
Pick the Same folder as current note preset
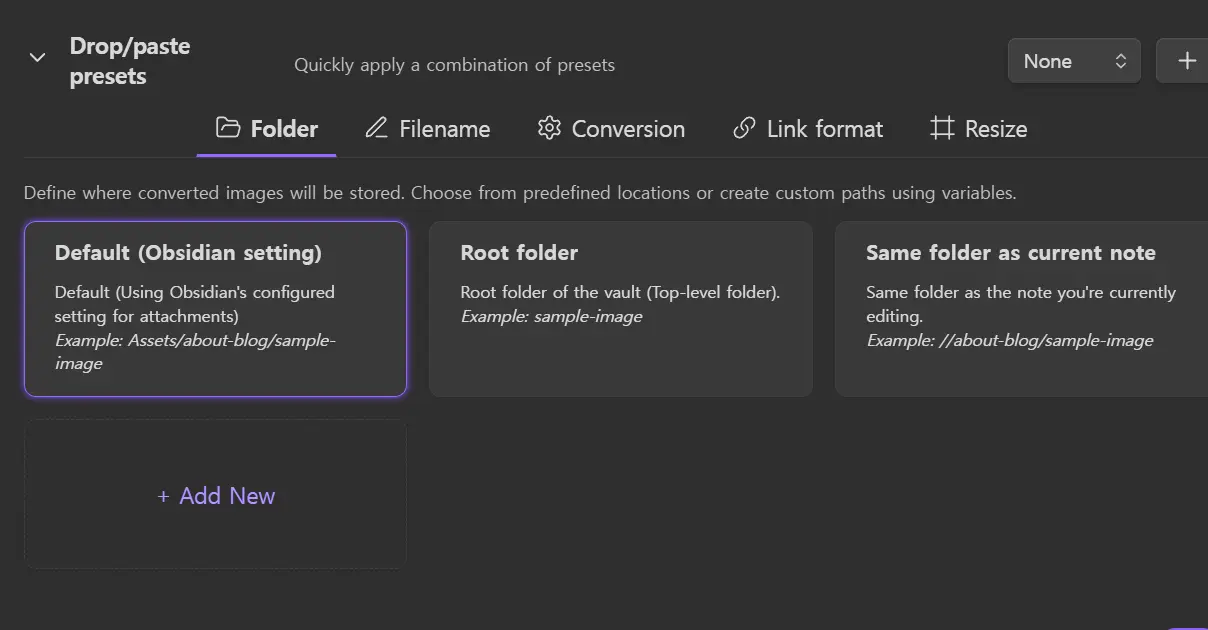pyautogui.click(x=1022, y=309)
